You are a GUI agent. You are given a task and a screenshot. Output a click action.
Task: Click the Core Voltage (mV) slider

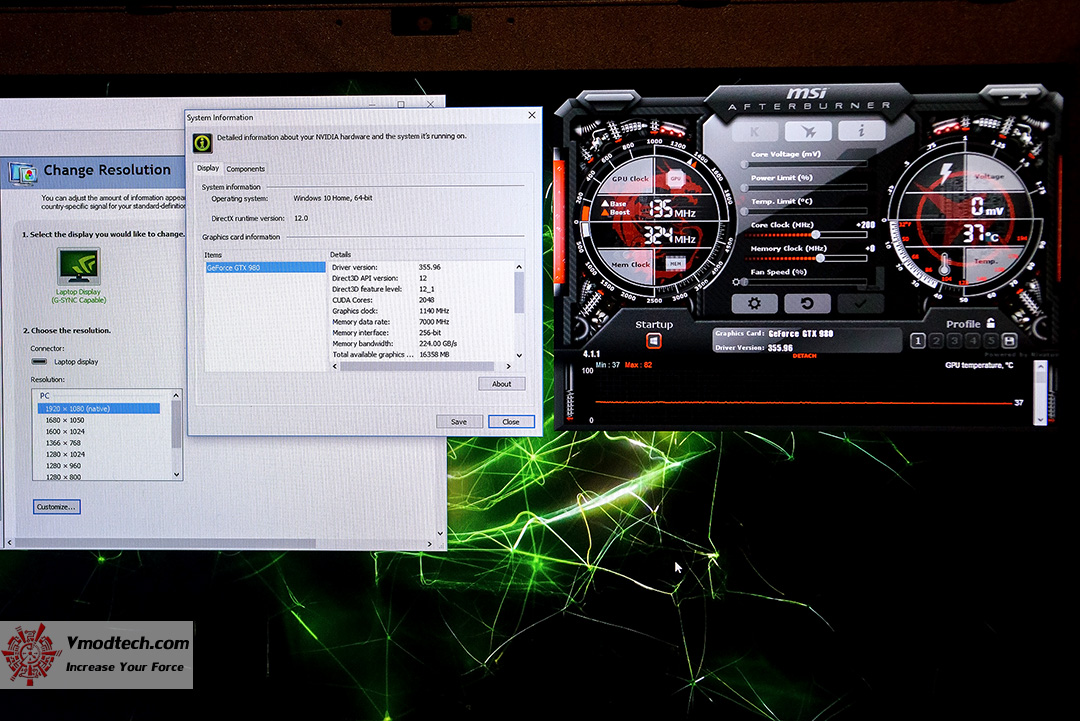805,164
